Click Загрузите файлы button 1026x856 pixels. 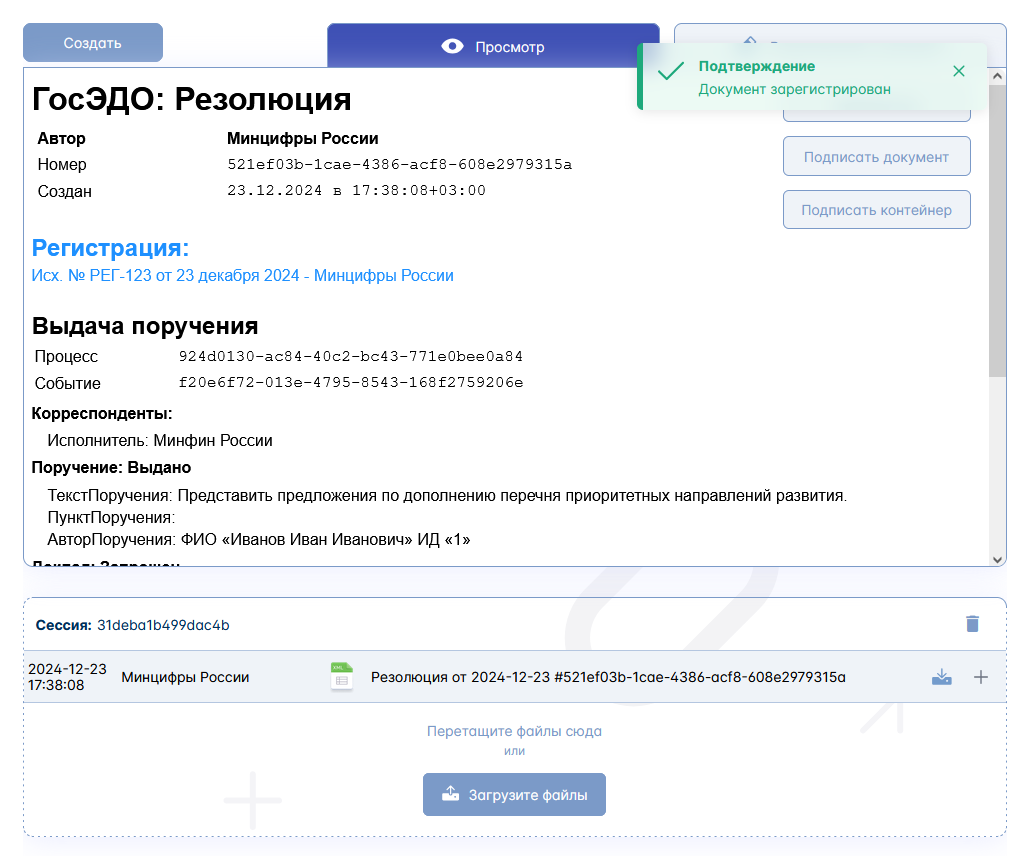[514, 794]
